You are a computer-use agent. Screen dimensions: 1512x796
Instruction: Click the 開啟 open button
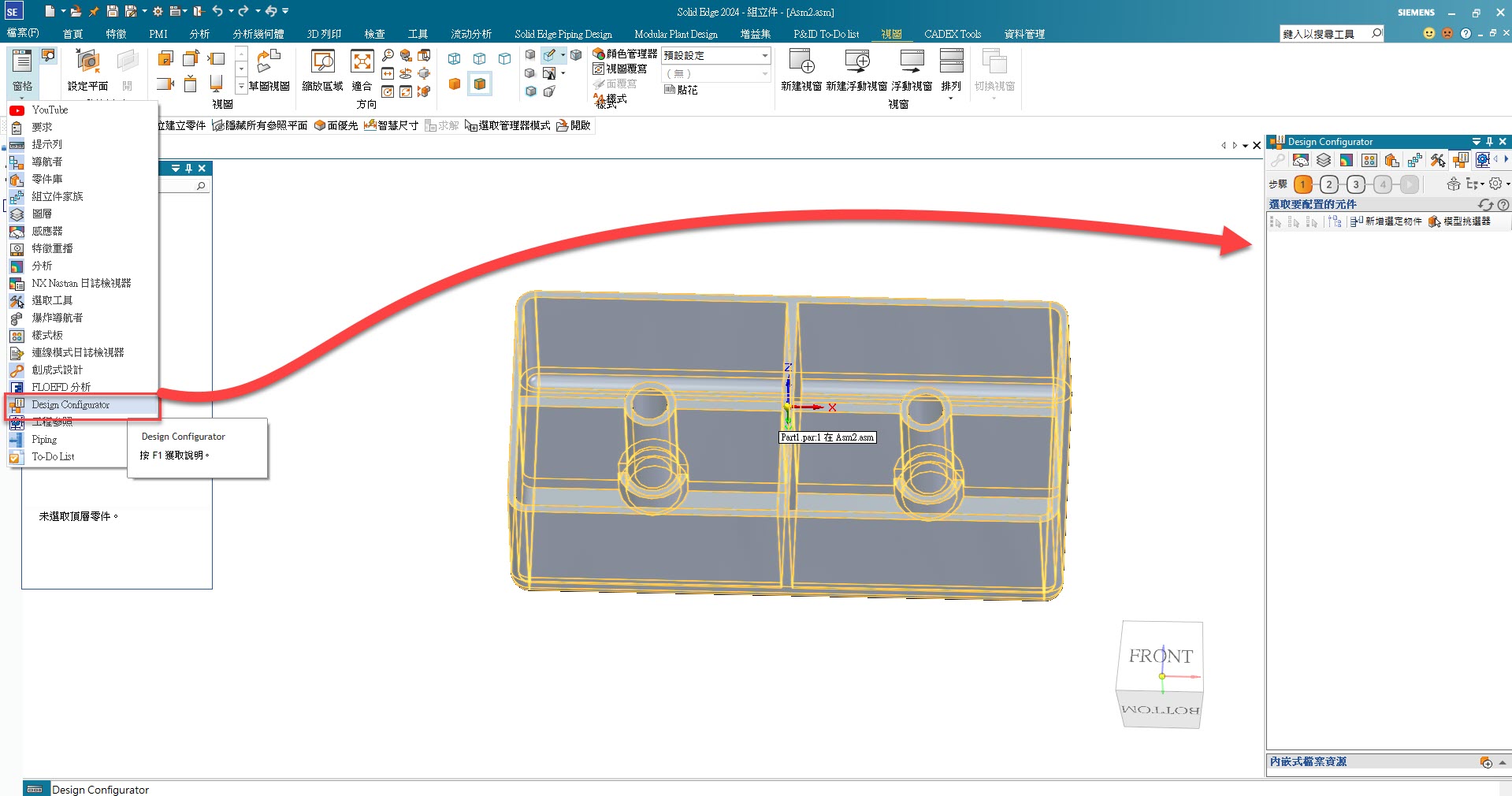pyautogui.click(x=574, y=125)
